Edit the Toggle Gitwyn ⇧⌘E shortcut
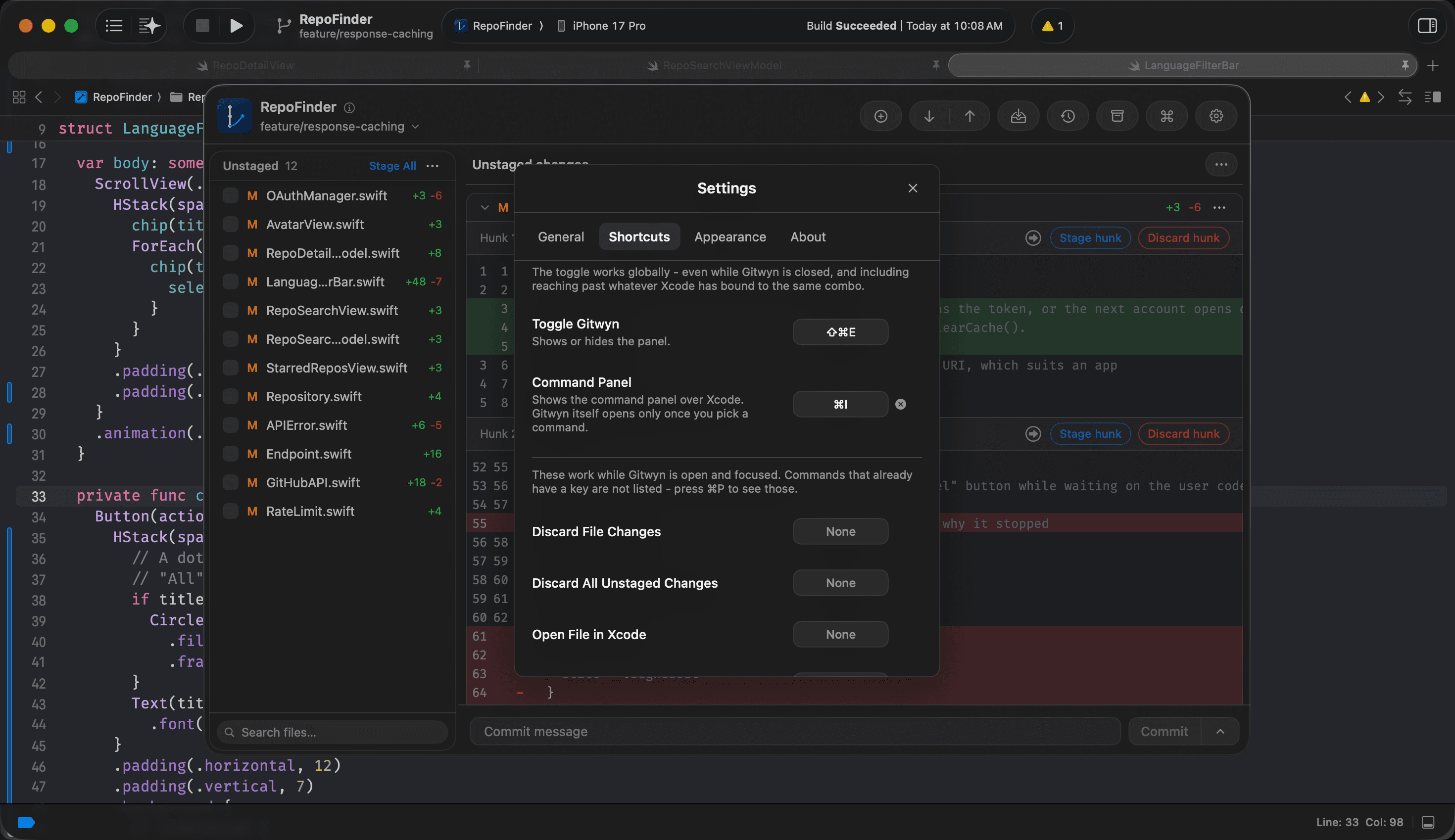Screen dimensions: 1455x840 point(840,332)
